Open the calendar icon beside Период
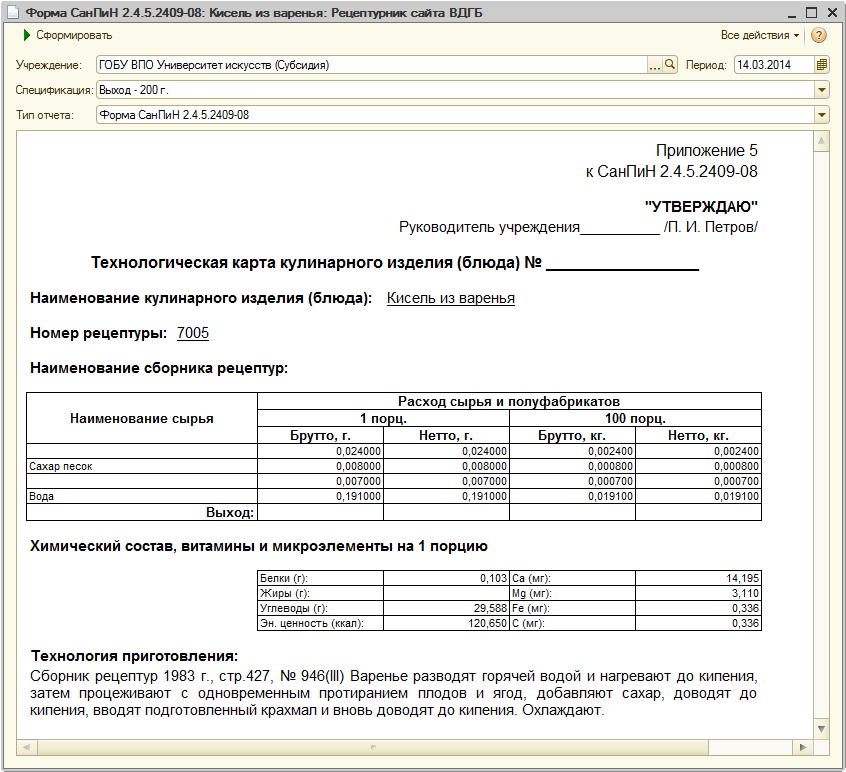Viewport: 846px width, 772px height. (821, 65)
